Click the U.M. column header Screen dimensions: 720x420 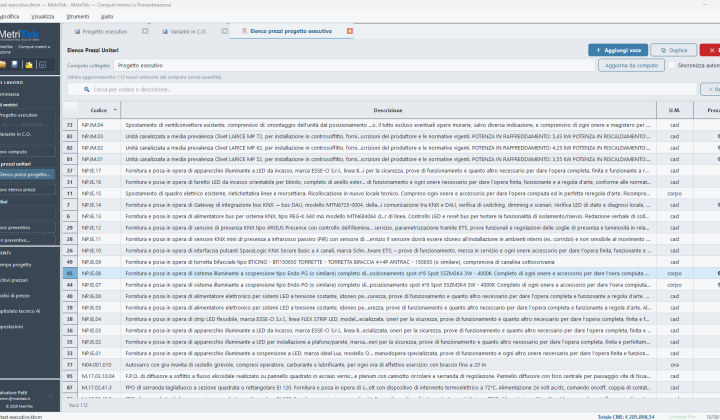pyautogui.click(x=674, y=110)
